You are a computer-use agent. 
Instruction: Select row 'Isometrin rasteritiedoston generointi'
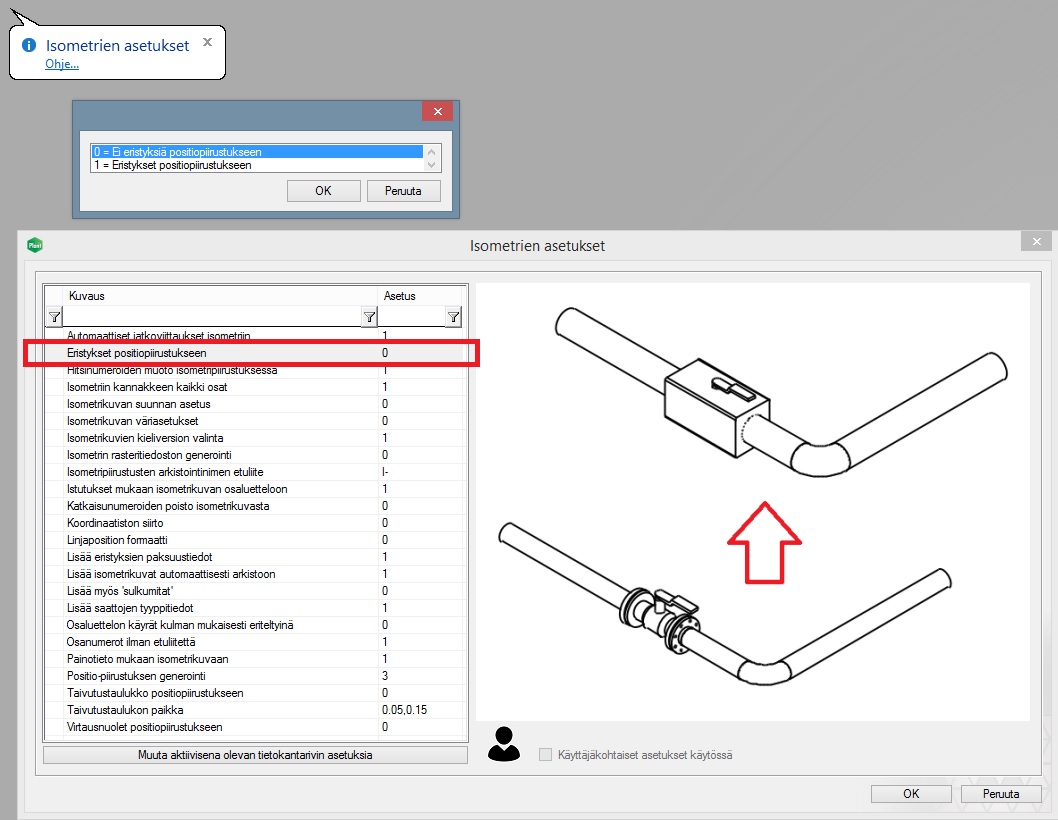click(255, 455)
